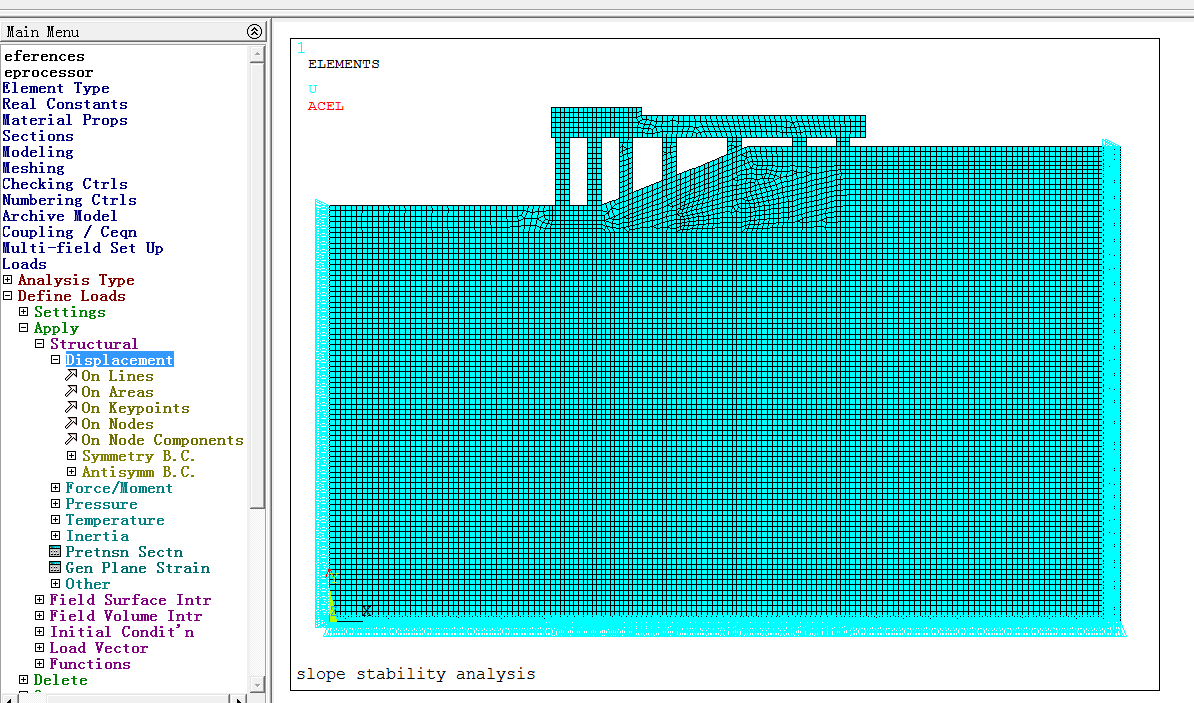Image resolution: width=1194 pixels, height=703 pixels.
Task: Click the arrow icon beside On Node Components
Action: click(x=71, y=440)
